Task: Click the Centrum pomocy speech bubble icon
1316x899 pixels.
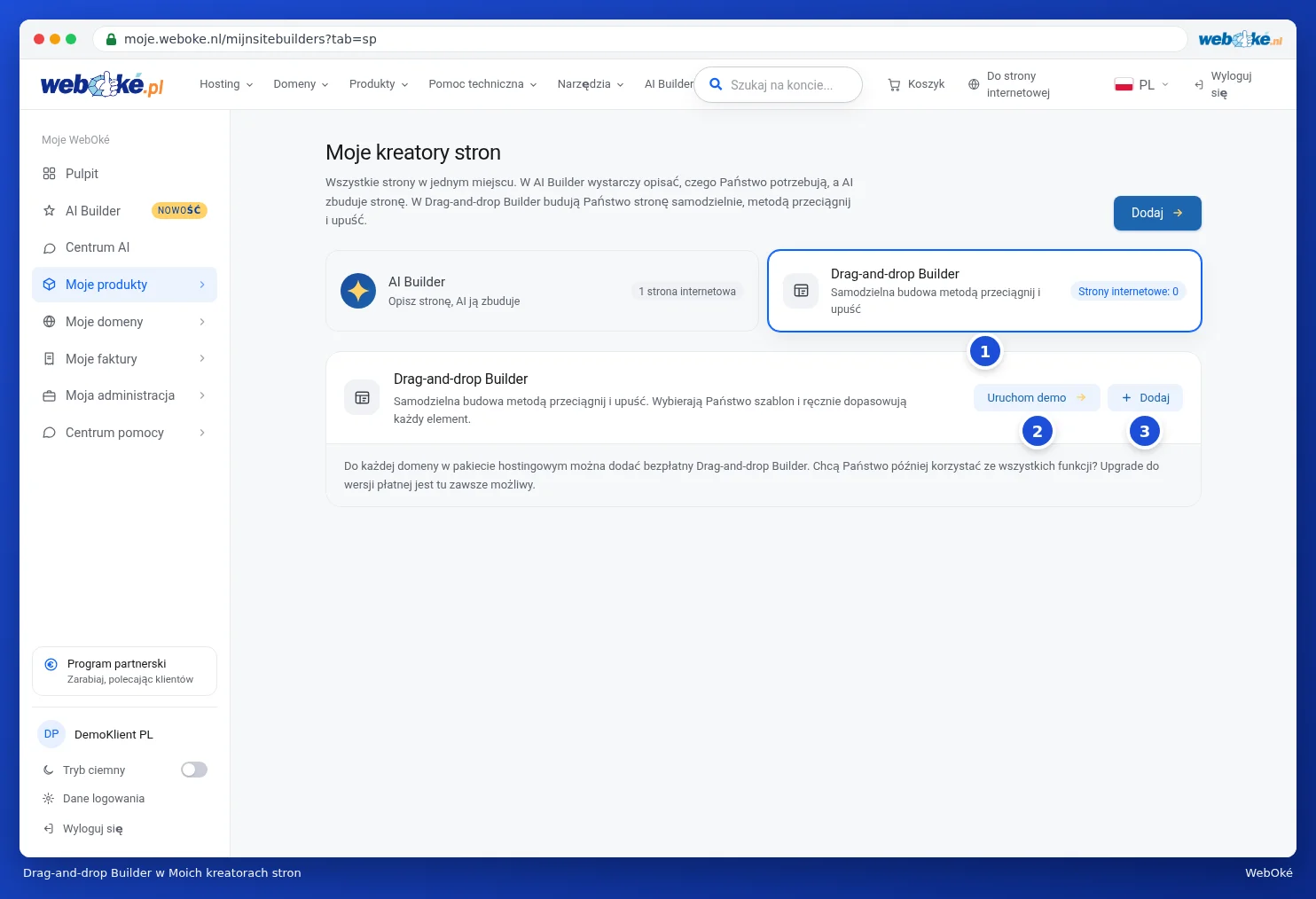Action: click(49, 433)
